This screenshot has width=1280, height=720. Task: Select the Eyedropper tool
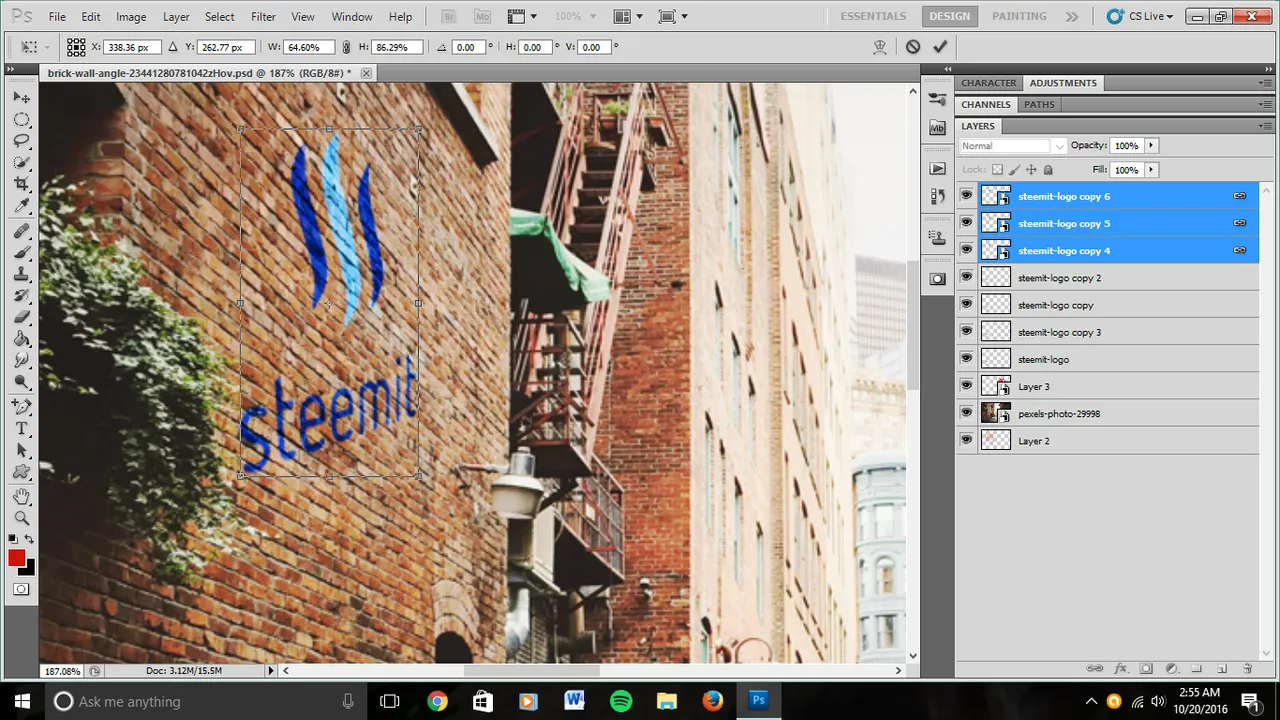pos(21,206)
